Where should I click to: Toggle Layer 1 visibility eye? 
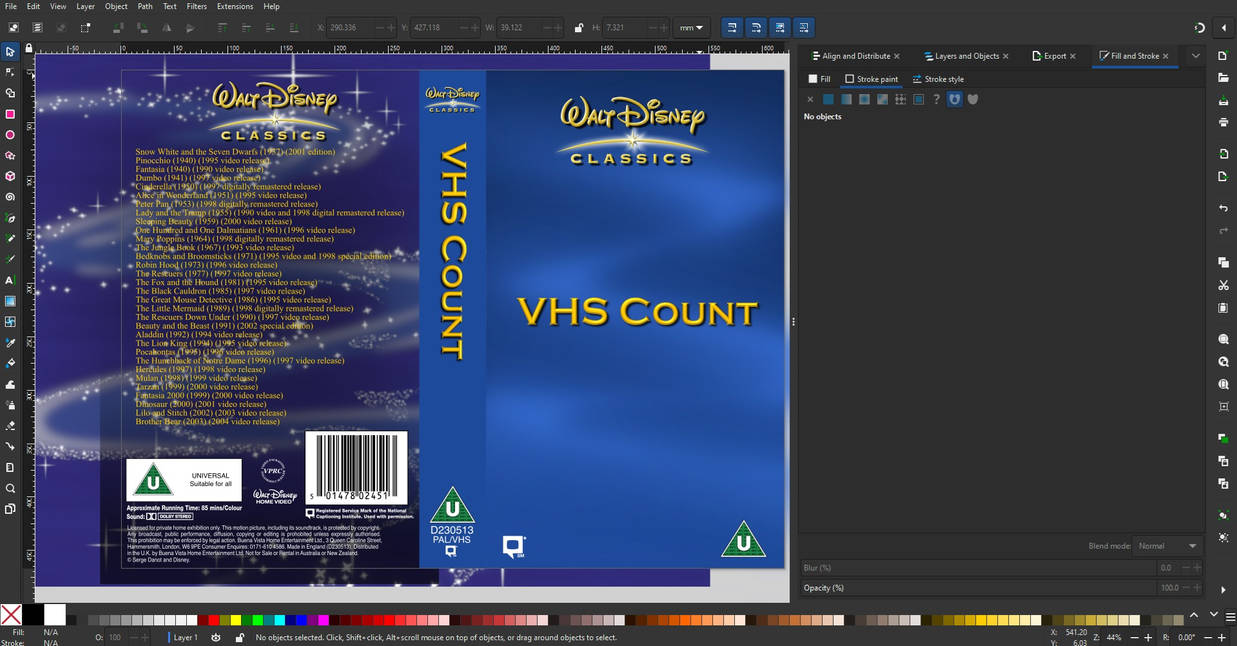(x=216, y=637)
